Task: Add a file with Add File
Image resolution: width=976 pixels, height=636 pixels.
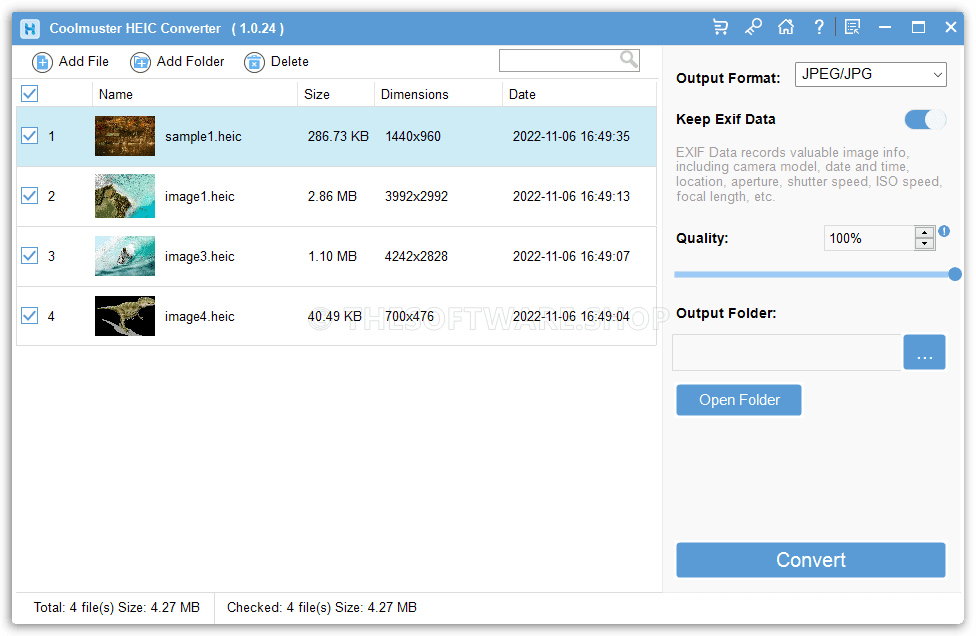Action: click(70, 62)
